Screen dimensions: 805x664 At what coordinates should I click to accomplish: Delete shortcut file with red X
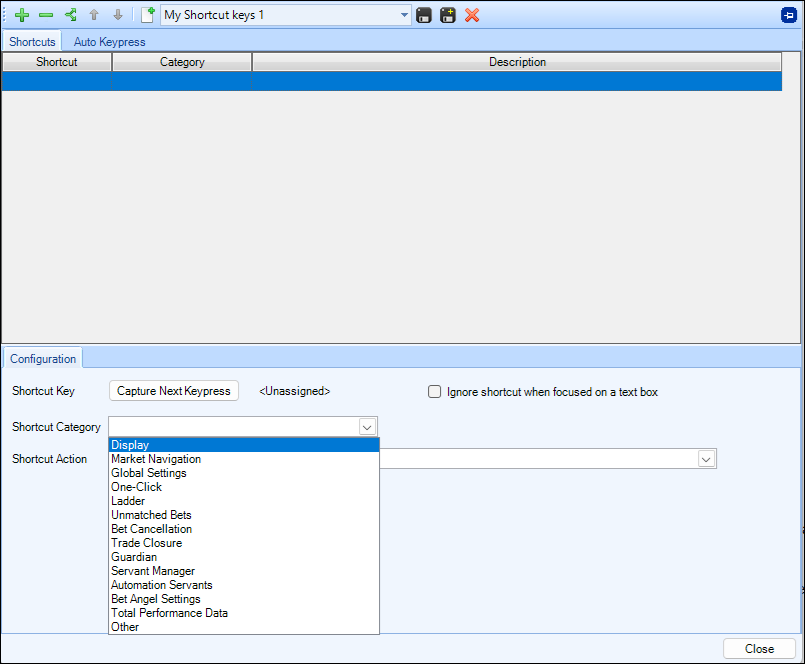[472, 15]
